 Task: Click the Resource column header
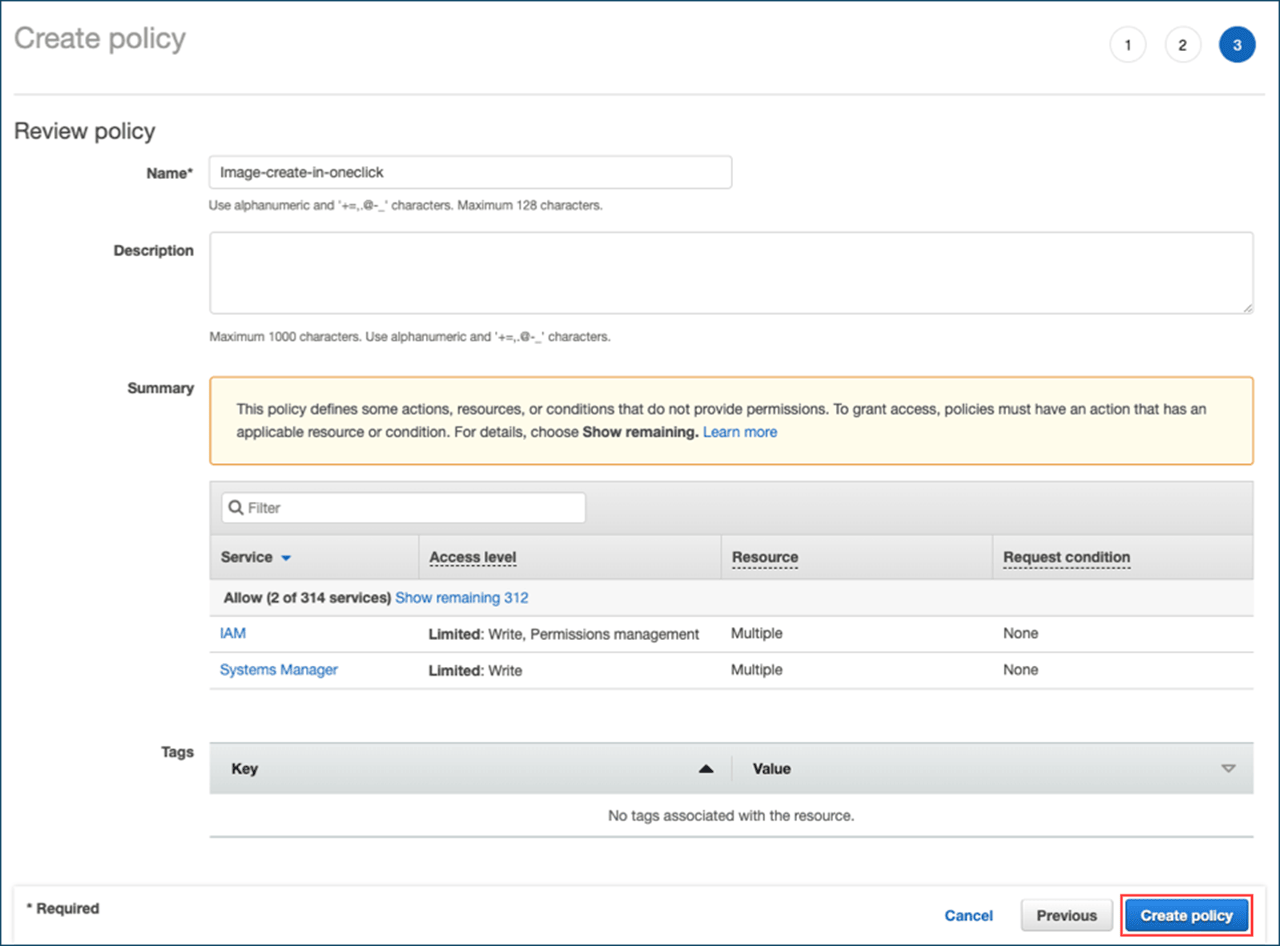click(765, 557)
